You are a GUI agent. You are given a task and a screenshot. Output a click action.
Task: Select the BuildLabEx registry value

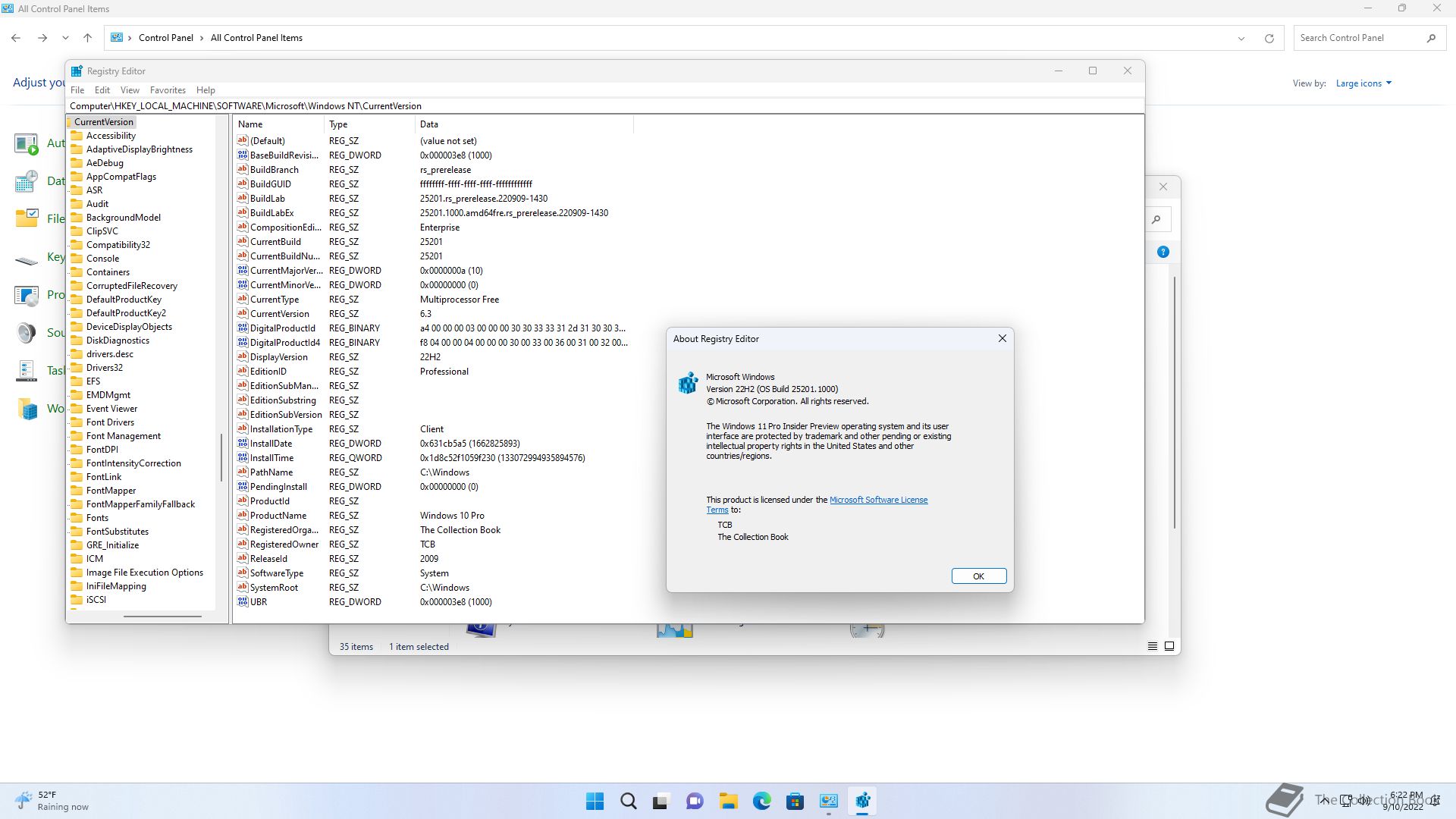(x=271, y=213)
